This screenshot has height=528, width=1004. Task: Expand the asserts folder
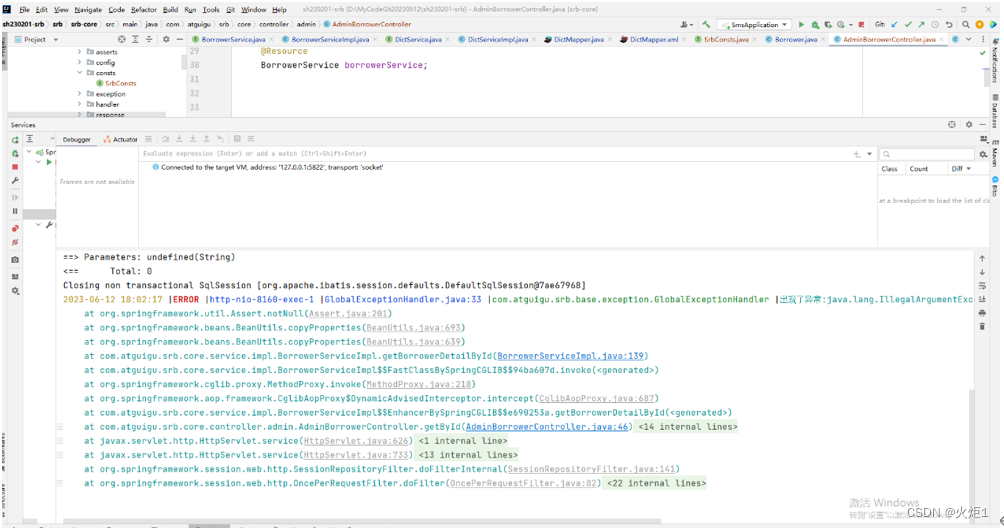(79, 52)
